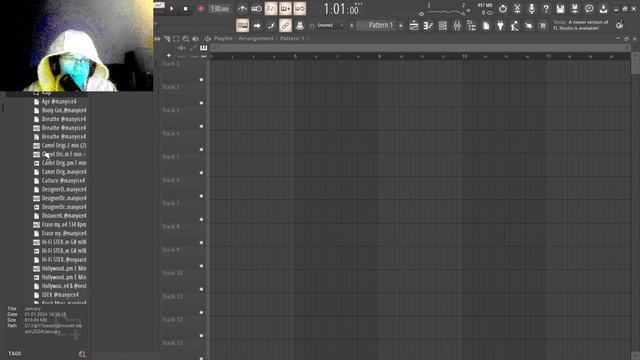The width and height of the screenshot is (640, 360).
Task: Start playback with the Play button
Action: click(x=171, y=9)
